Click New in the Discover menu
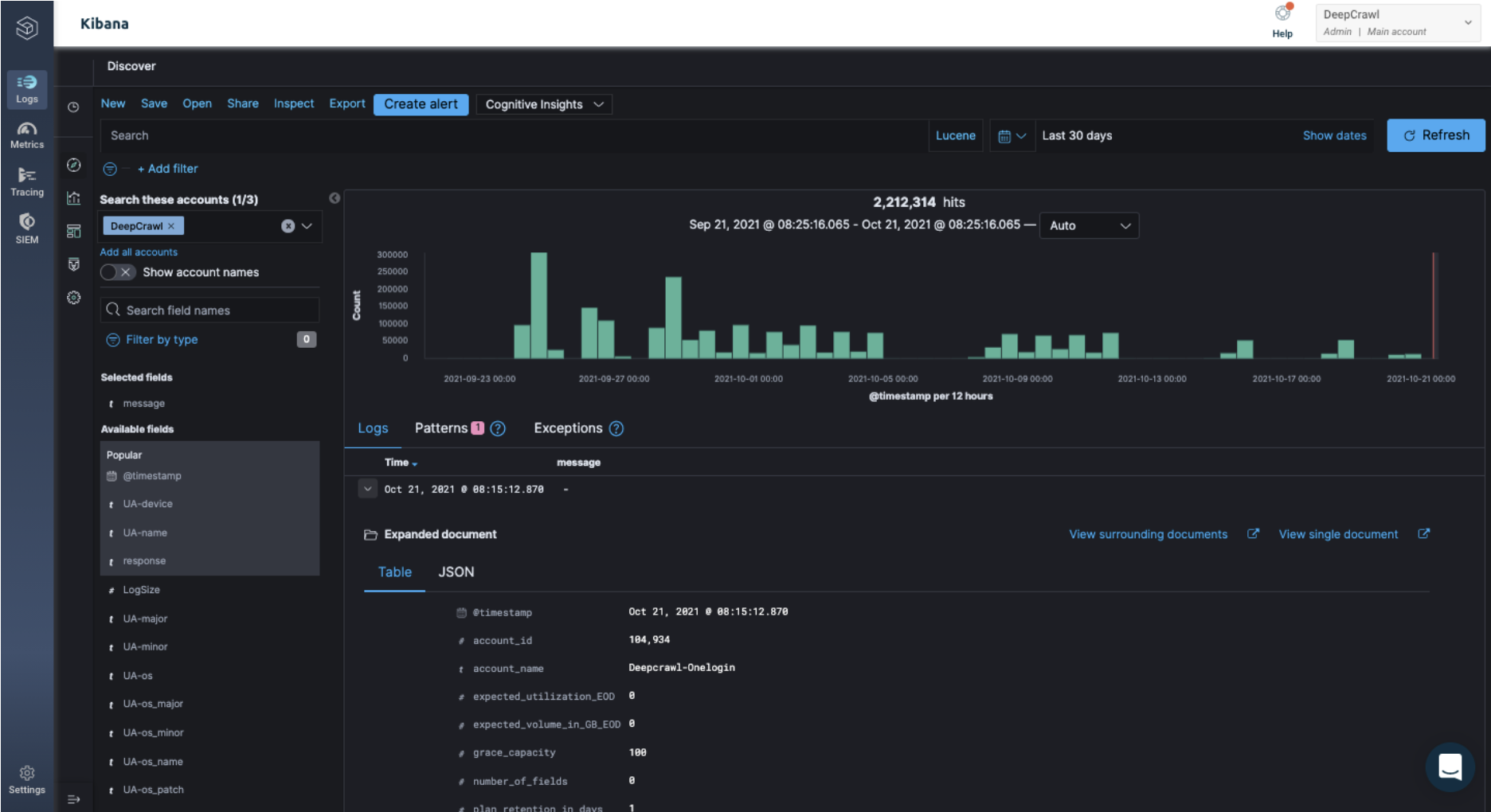 pyautogui.click(x=113, y=103)
